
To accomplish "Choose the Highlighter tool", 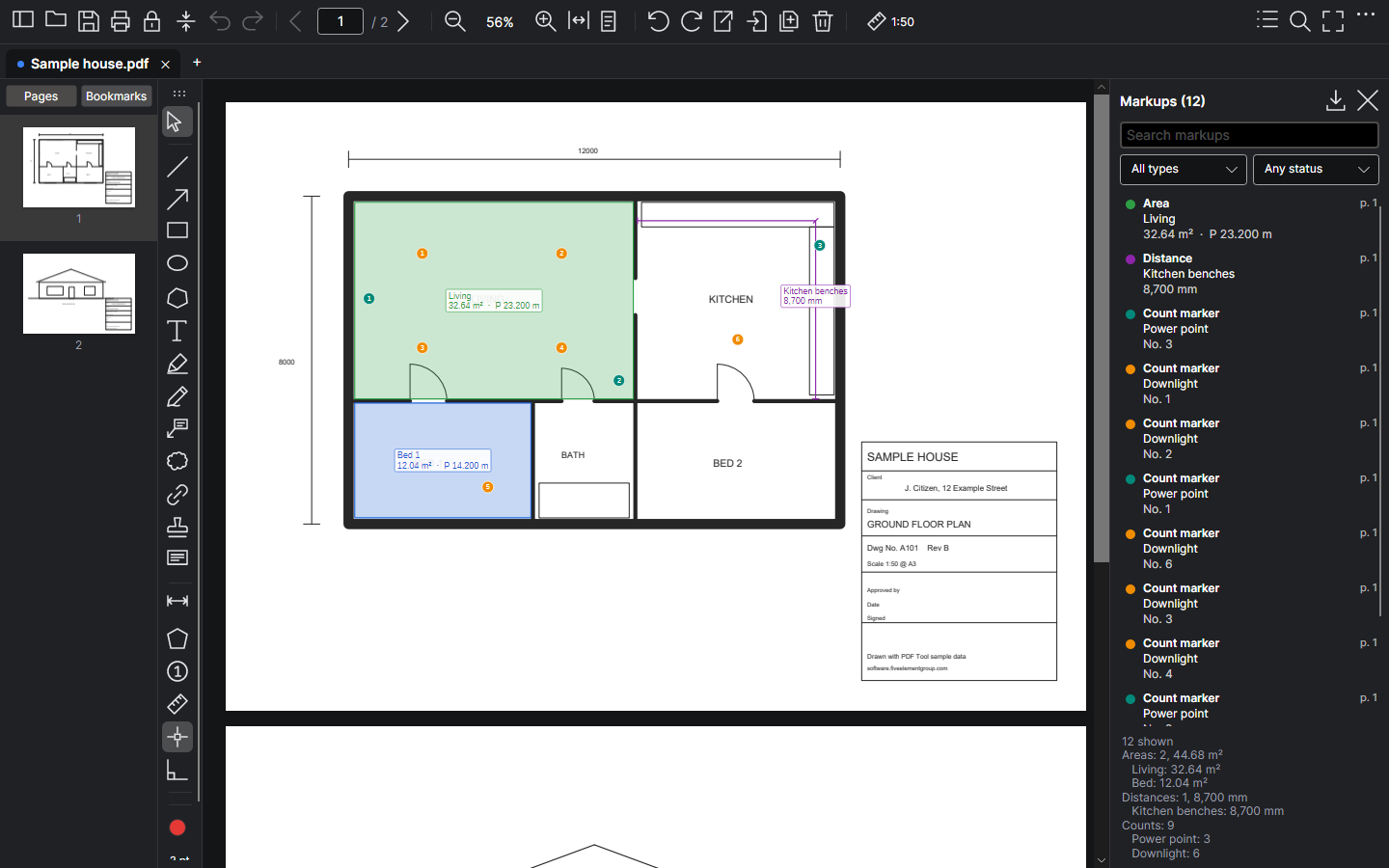I will point(177,364).
